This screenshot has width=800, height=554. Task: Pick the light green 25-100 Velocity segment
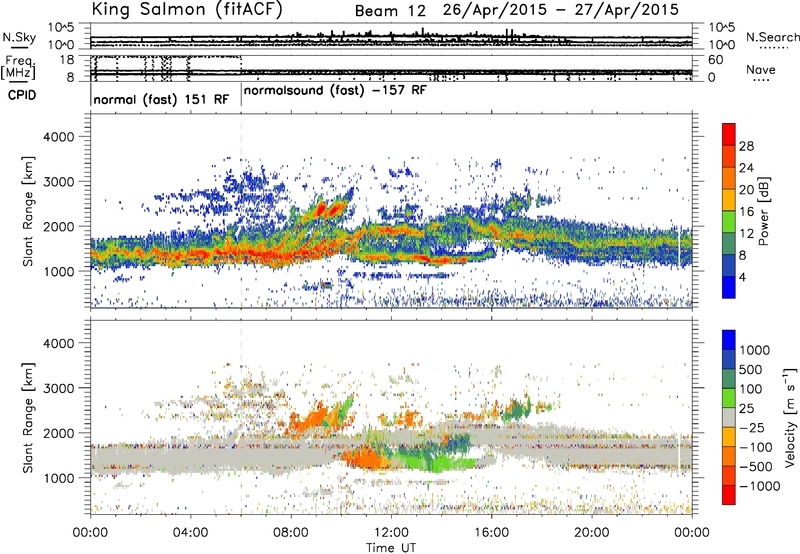click(x=729, y=398)
